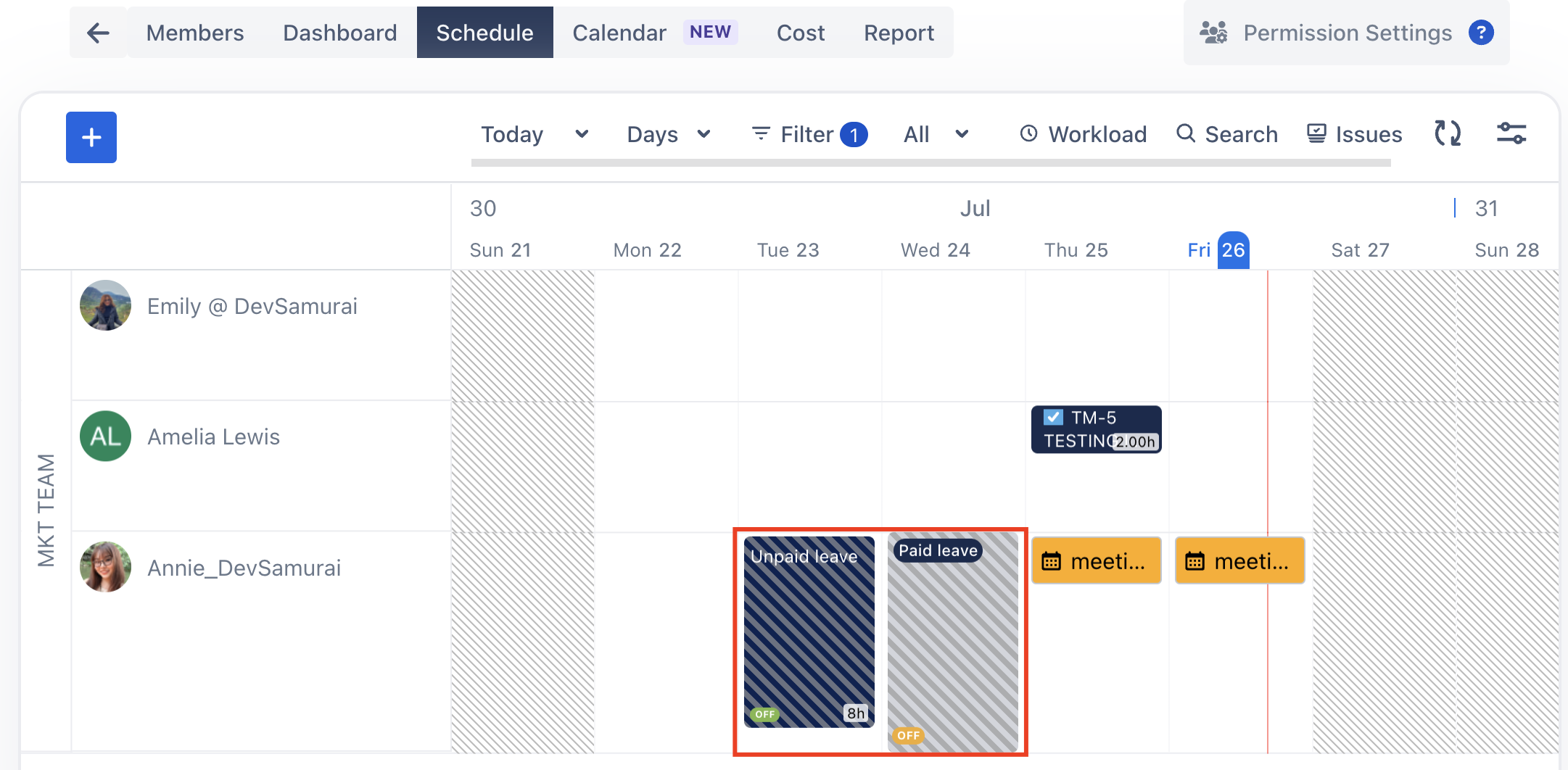
Task: Click the horizontal toolbar scrollbar
Action: (x=931, y=163)
